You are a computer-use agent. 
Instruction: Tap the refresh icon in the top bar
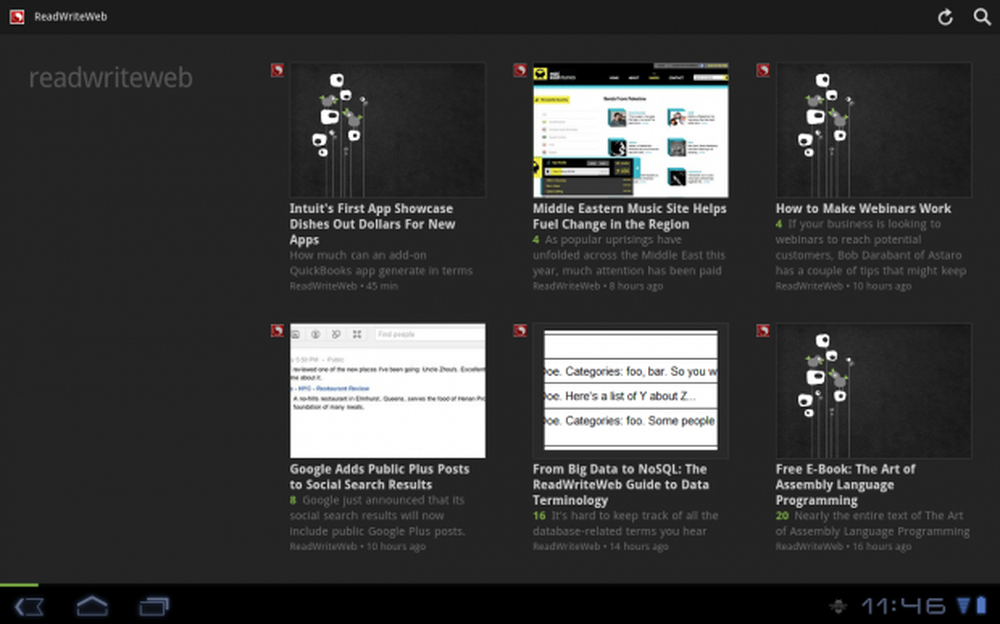point(945,17)
